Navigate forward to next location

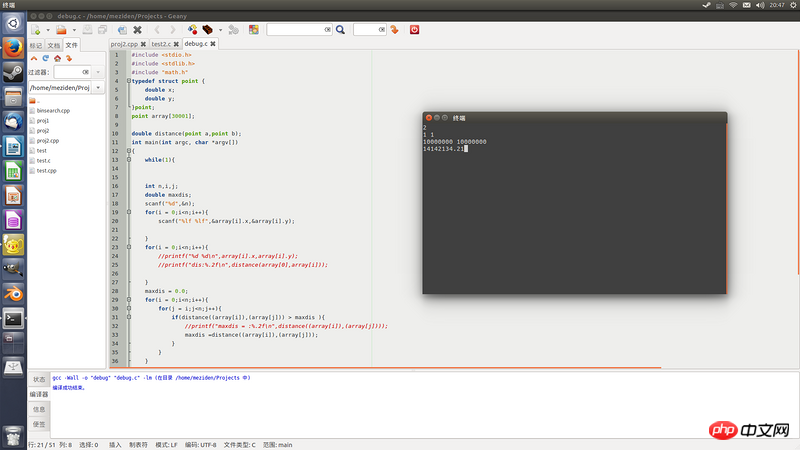click(172, 30)
